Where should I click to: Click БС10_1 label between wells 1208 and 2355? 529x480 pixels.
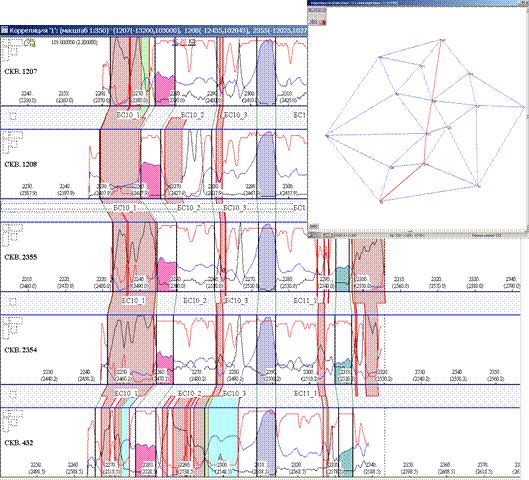(x=124, y=208)
